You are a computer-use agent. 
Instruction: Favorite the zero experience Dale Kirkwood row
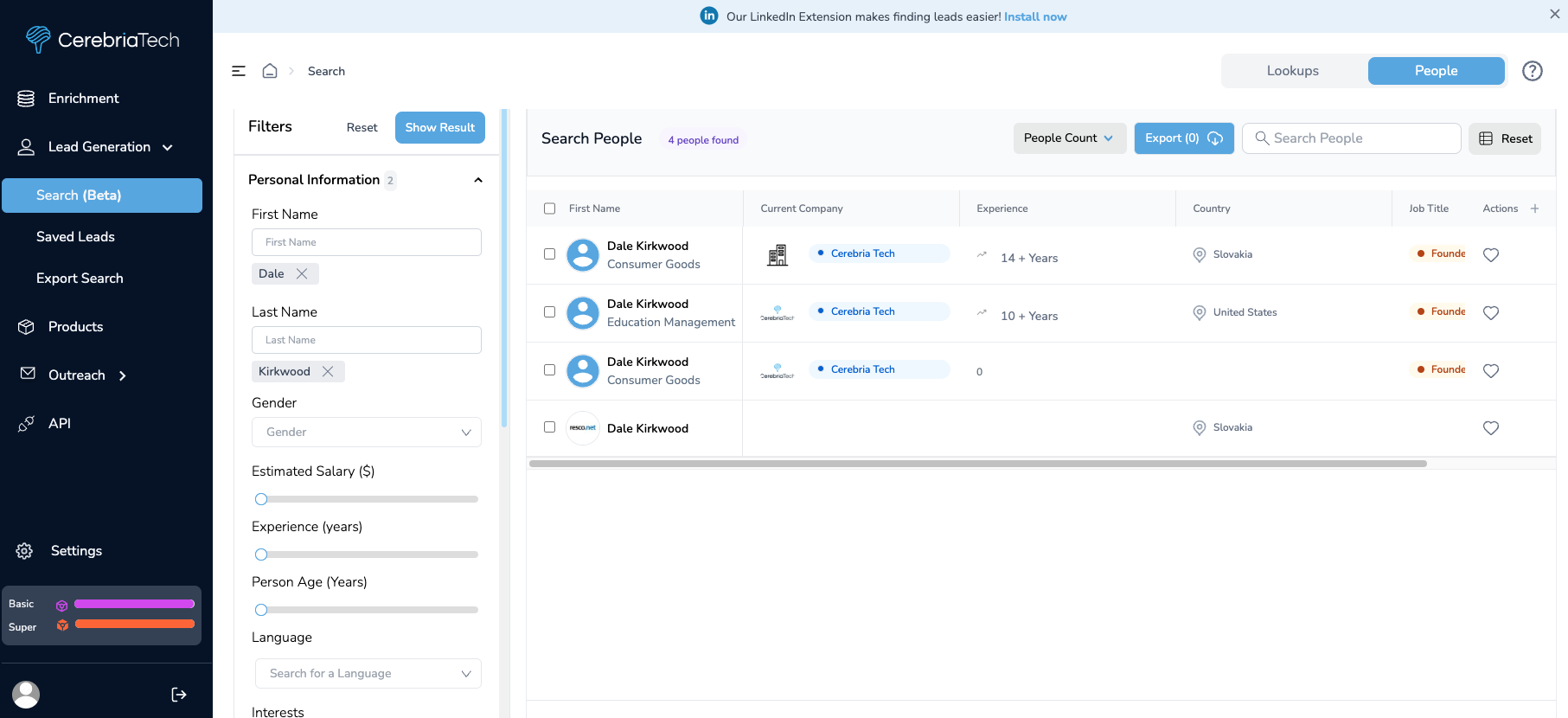(1491, 370)
